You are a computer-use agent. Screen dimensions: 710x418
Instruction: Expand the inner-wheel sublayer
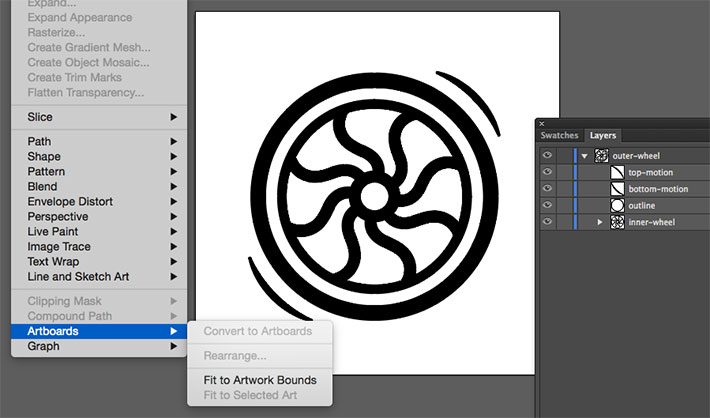pos(600,221)
